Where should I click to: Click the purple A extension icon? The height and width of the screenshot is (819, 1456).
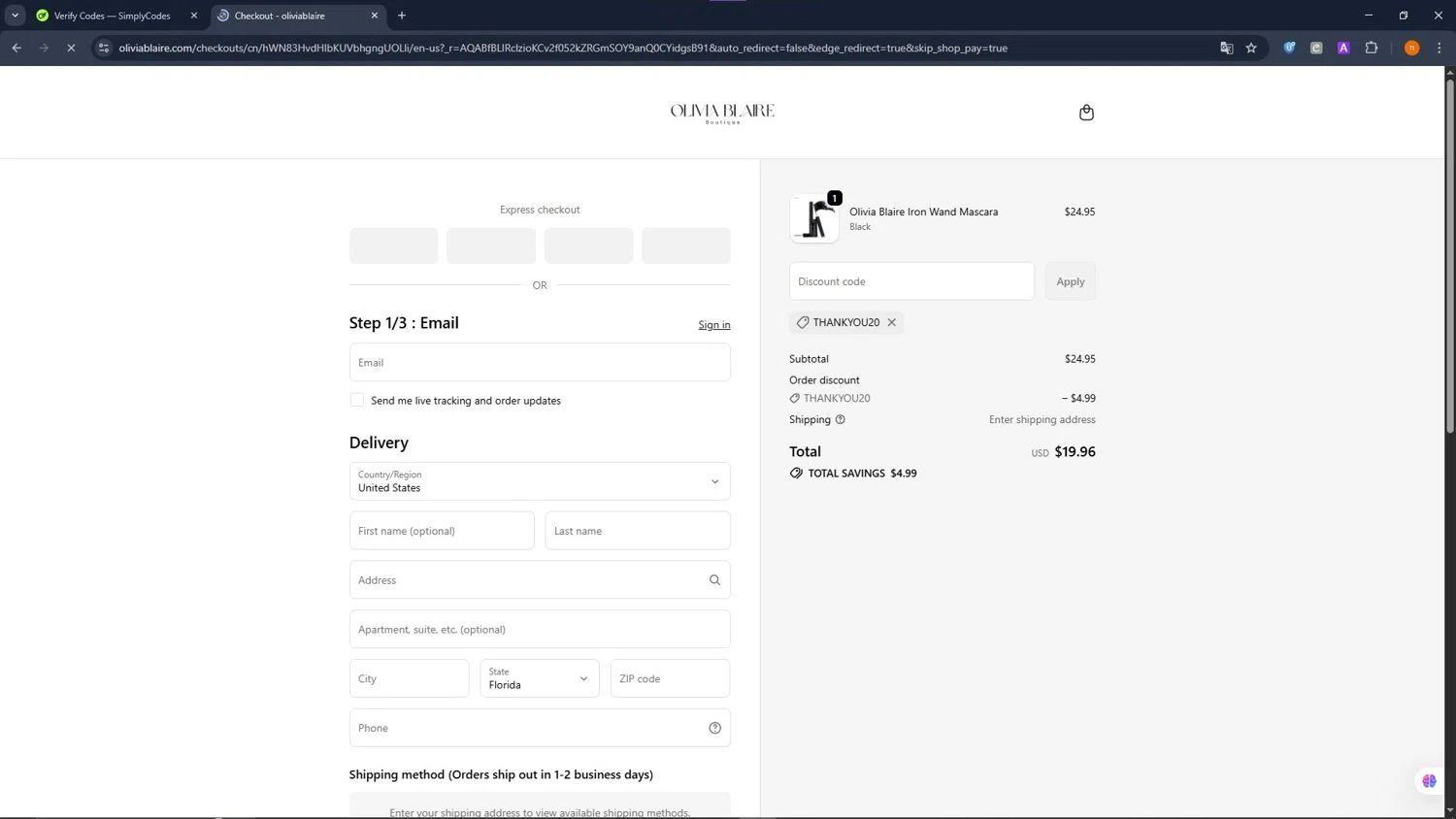[1343, 48]
